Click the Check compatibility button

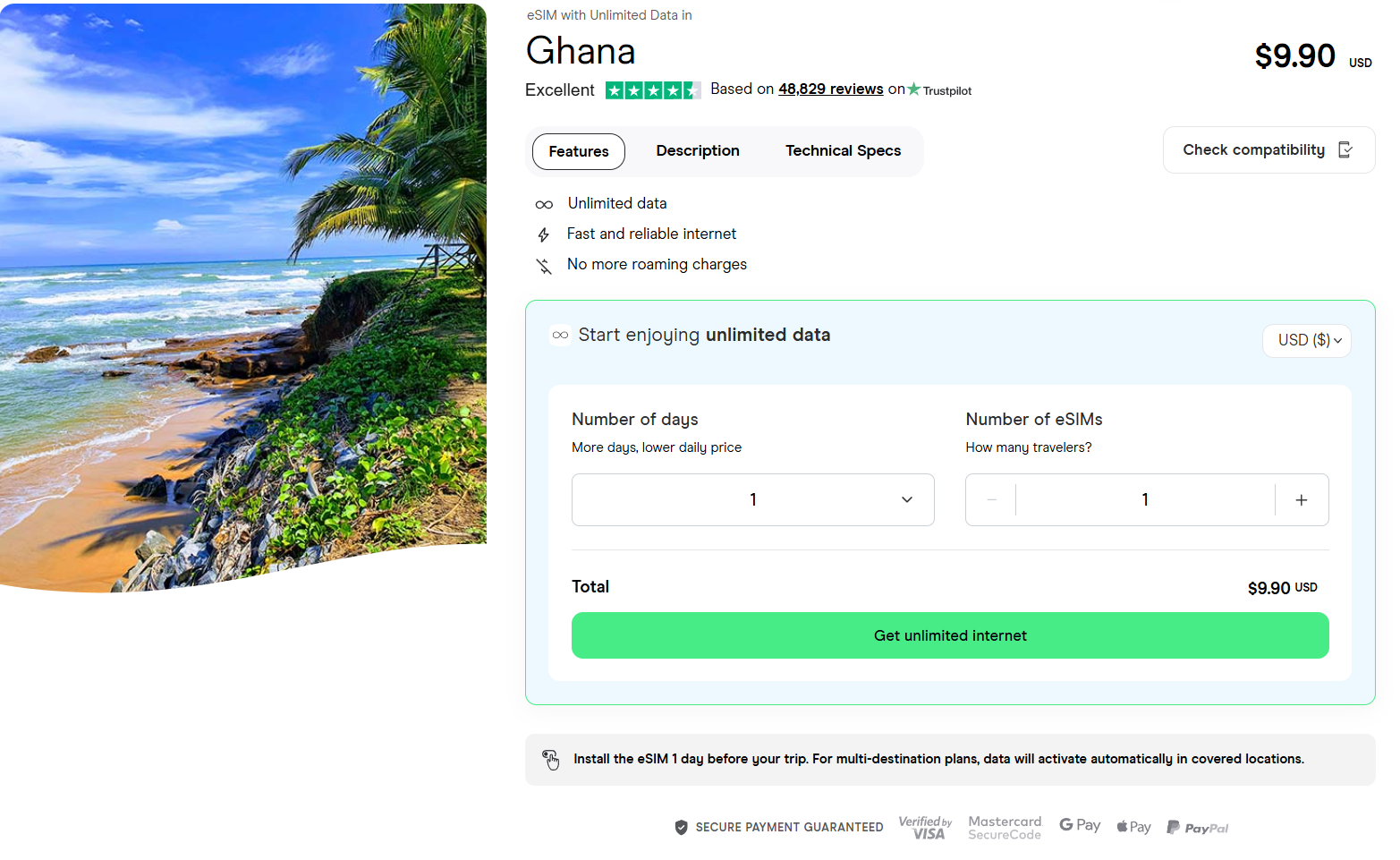click(1268, 149)
